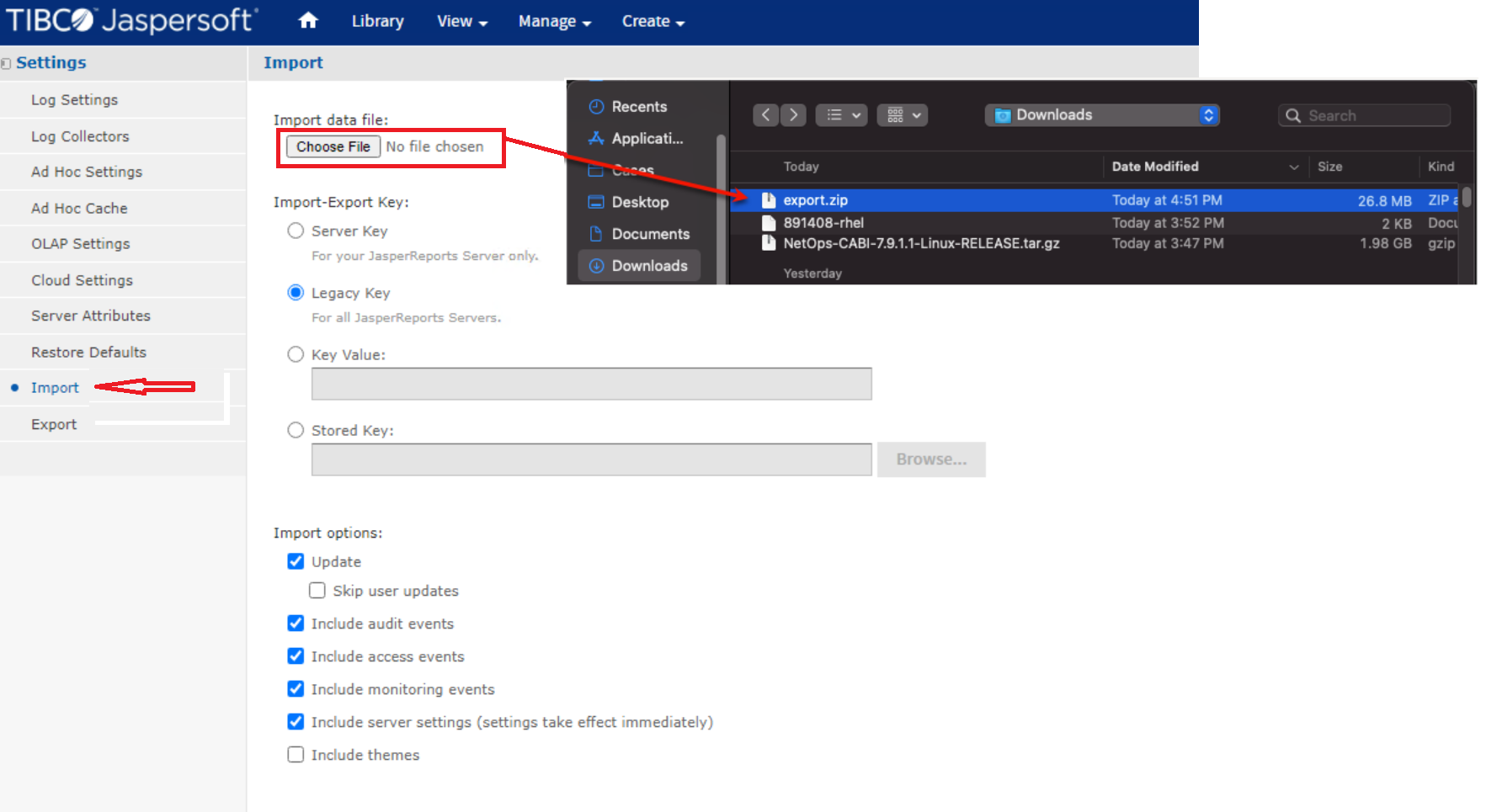Enable the Skip user updates checkbox
1497x812 pixels.
317,591
